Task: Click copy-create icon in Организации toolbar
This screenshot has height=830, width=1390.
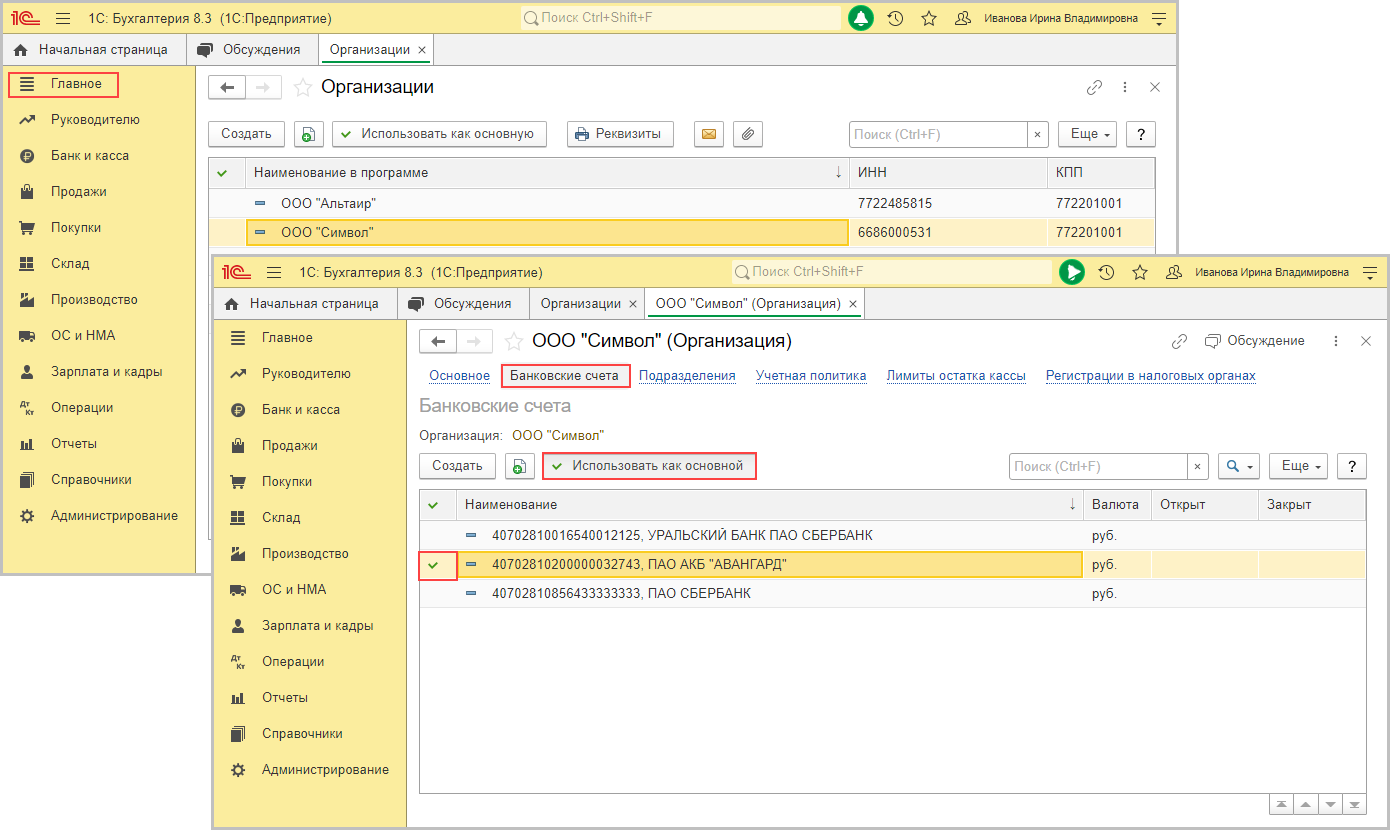Action: coord(309,134)
